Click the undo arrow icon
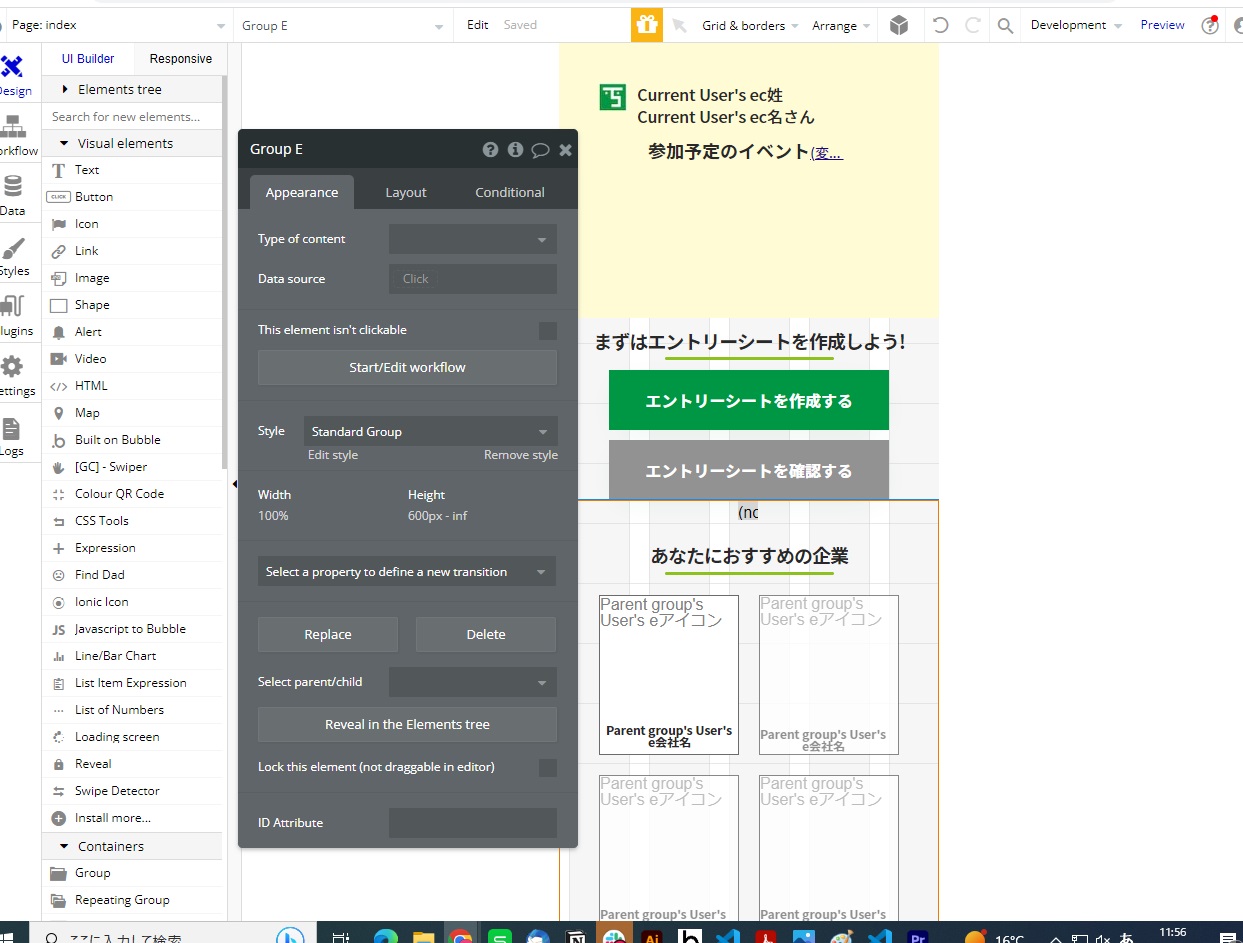 coord(940,25)
